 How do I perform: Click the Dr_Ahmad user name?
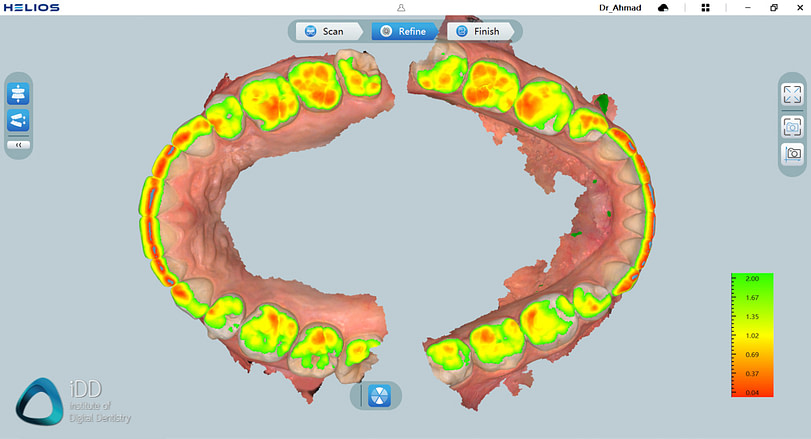click(x=617, y=7)
